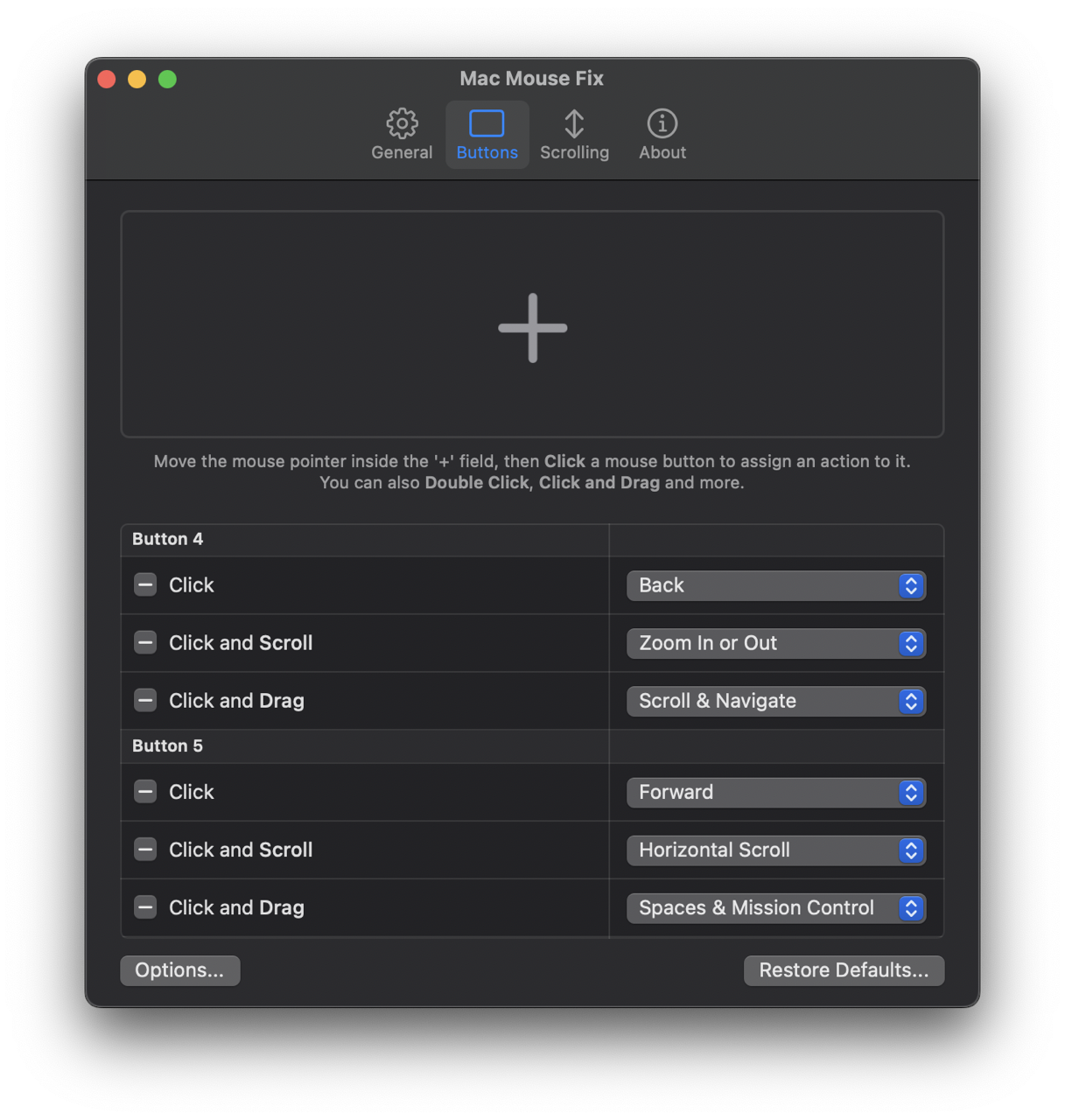Delete Button 4 Click and Drag action
Viewport: 1065px width, 1120px height.
[145, 700]
